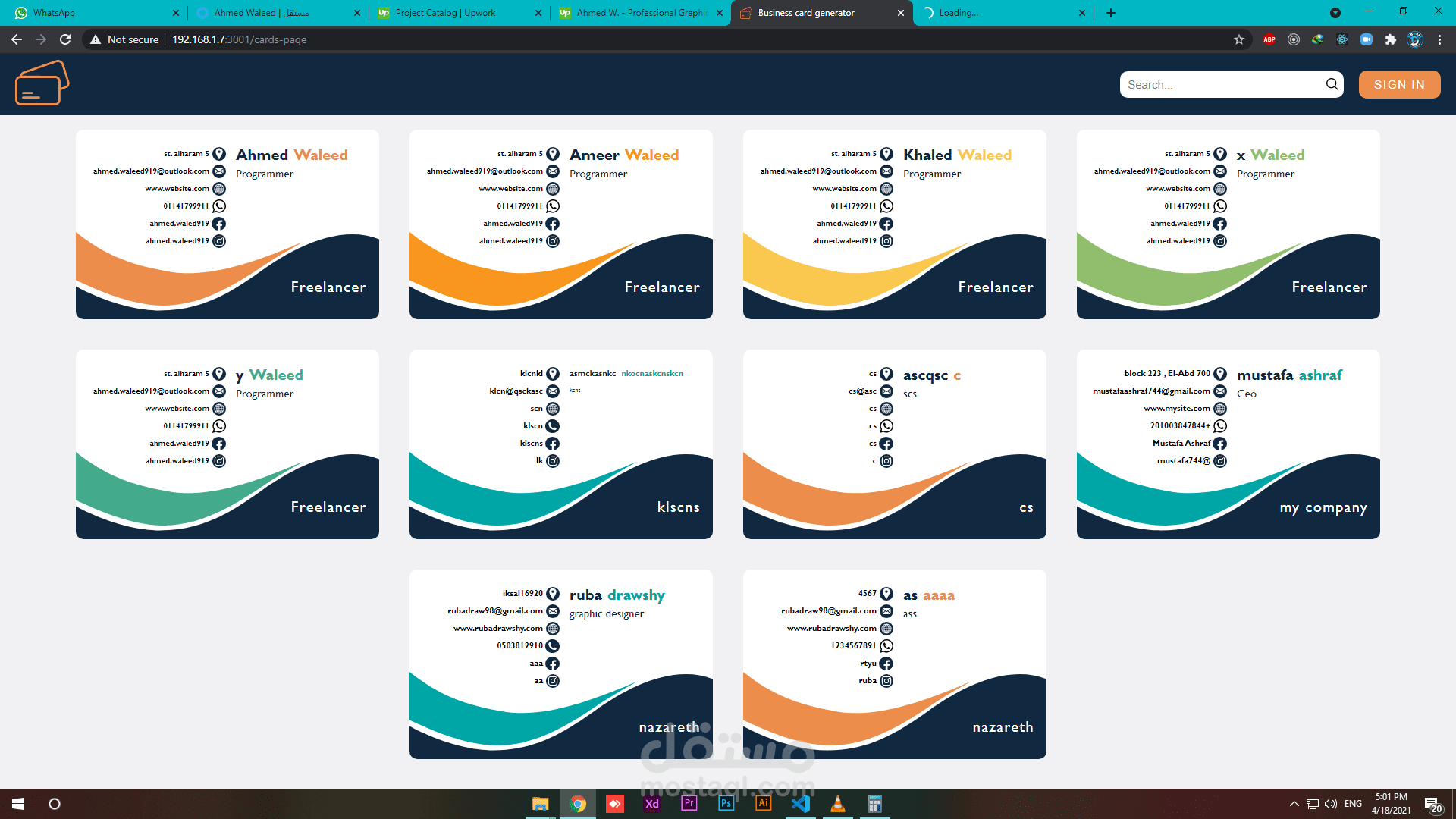The height and width of the screenshot is (819, 1456).
Task: Launch Visual Studio Code from taskbar
Action: [800, 803]
